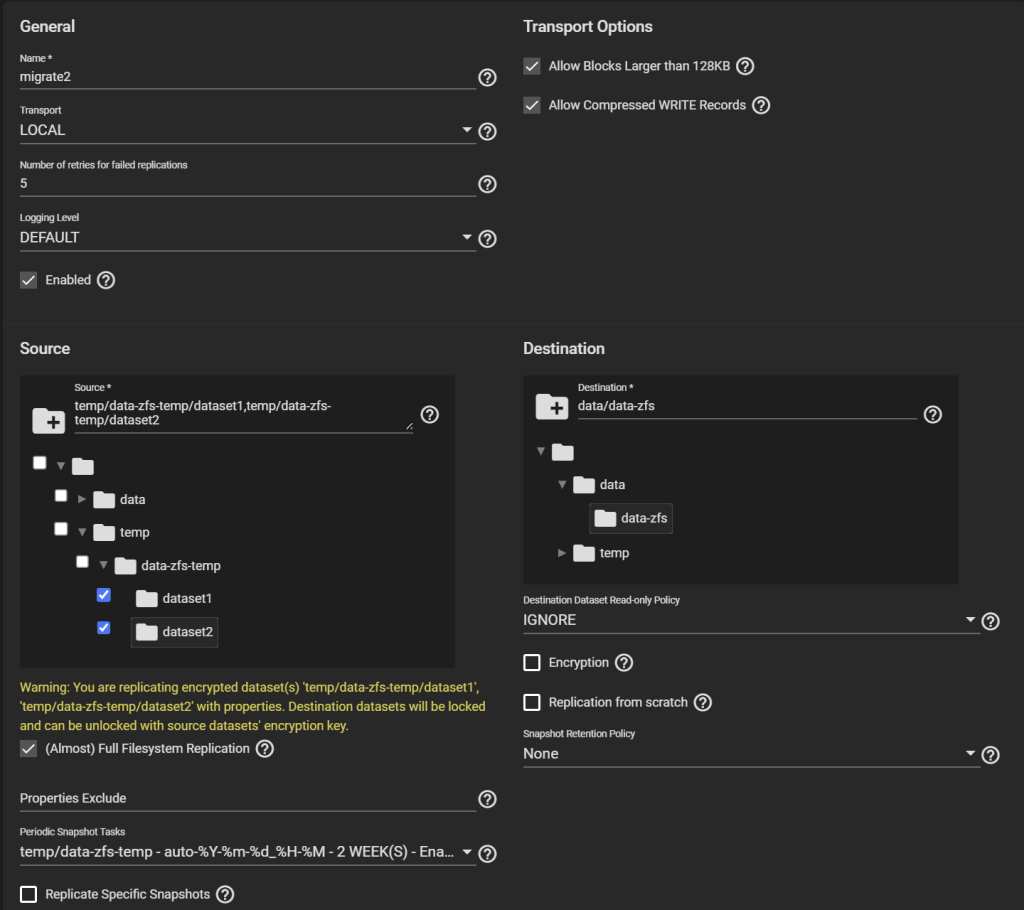Click help icon beside Encryption checkbox
Viewport: 1024px width, 910px height.
coord(624,662)
